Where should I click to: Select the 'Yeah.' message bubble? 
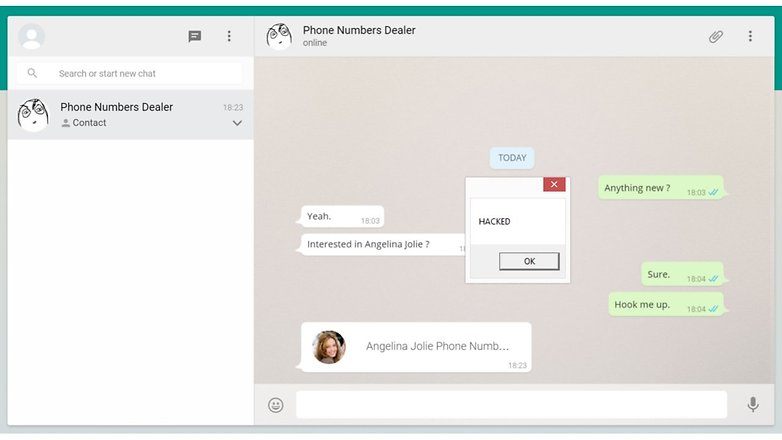[x=342, y=217]
